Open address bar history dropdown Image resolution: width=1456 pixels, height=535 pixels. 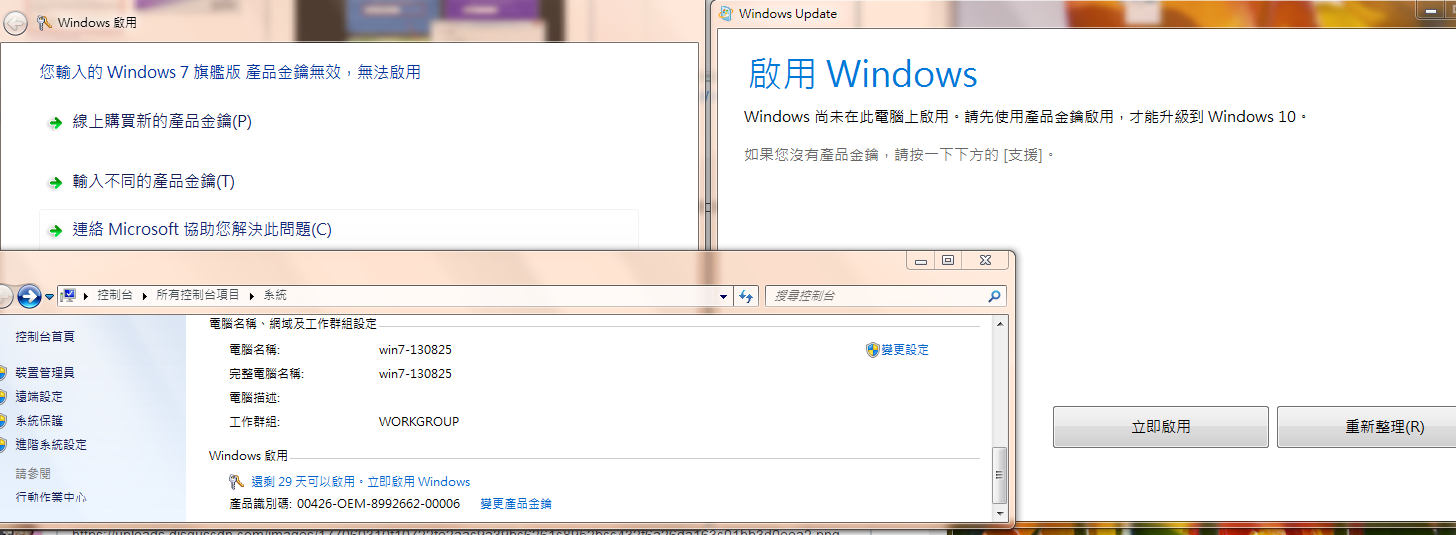724,297
